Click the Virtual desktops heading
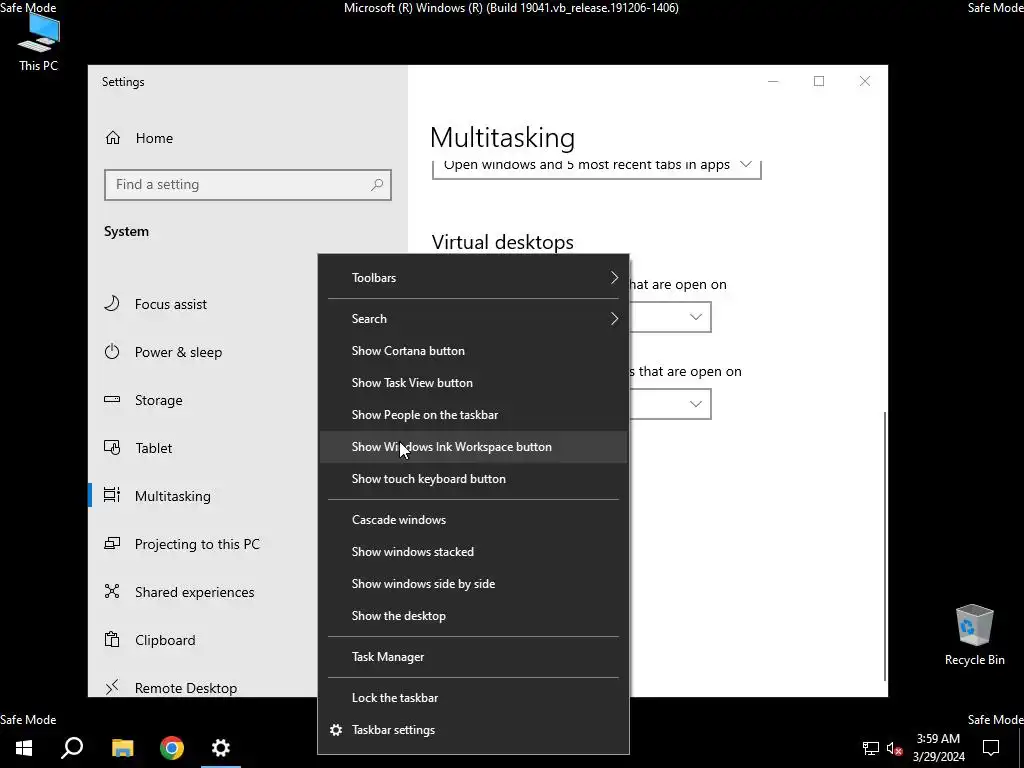This screenshot has height=768, width=1024. [x=502, y=242]
